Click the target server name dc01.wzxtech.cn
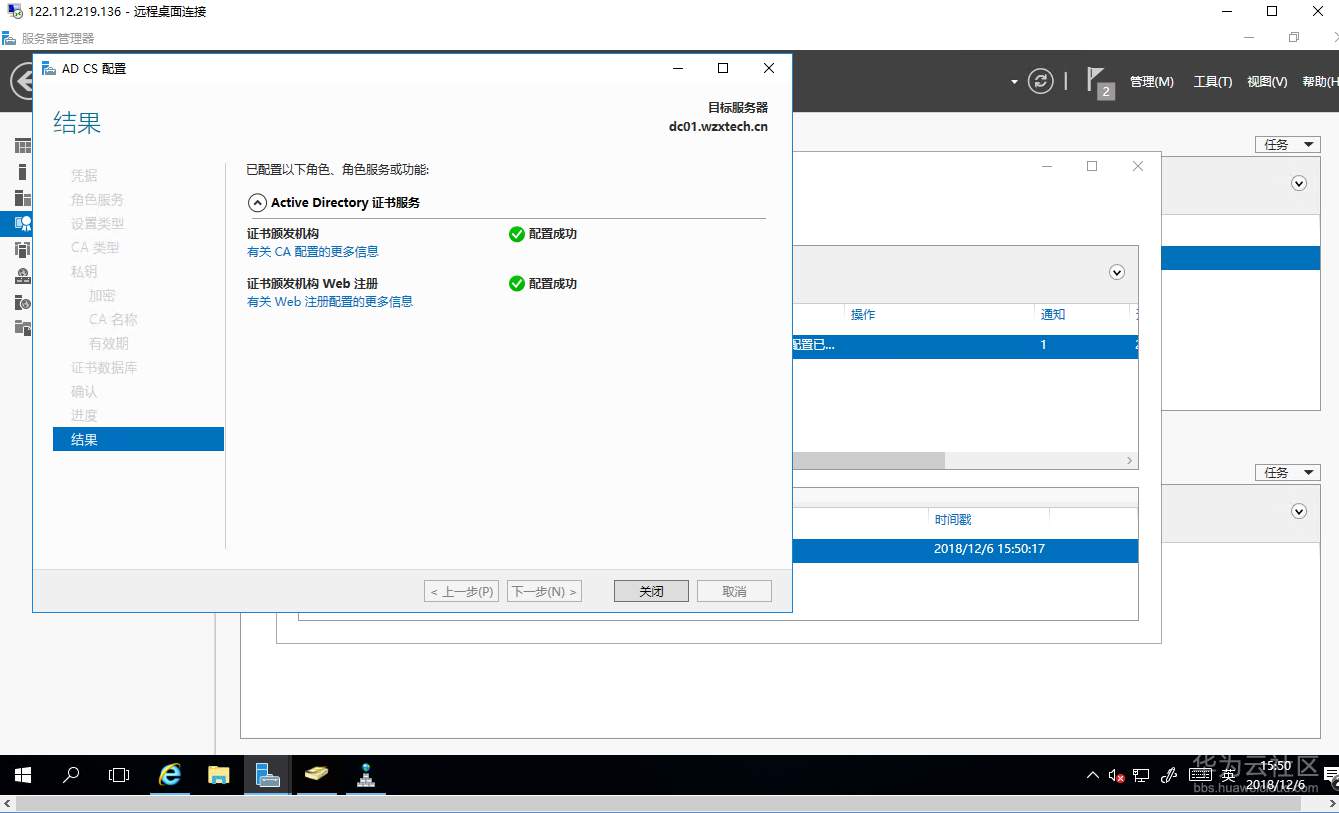Viewport: 1339px width, 813px height. (x=718, y=127)
